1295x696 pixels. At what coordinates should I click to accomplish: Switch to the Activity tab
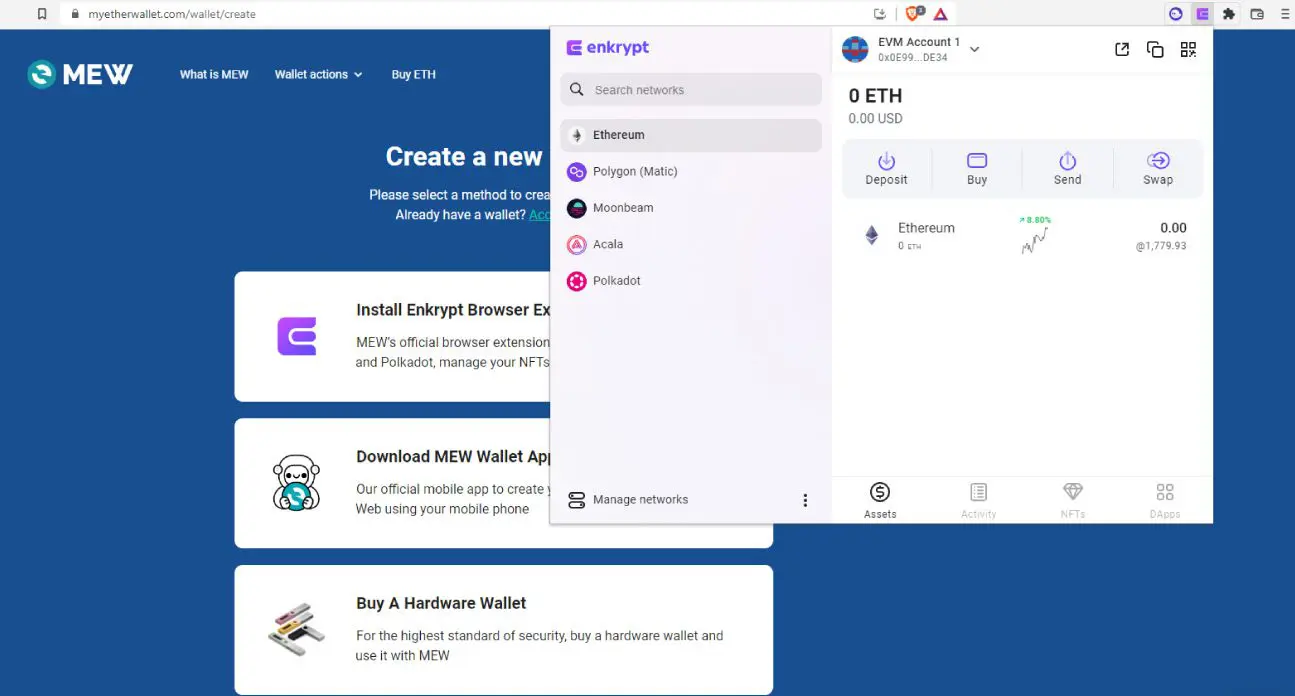coord(978,500)
